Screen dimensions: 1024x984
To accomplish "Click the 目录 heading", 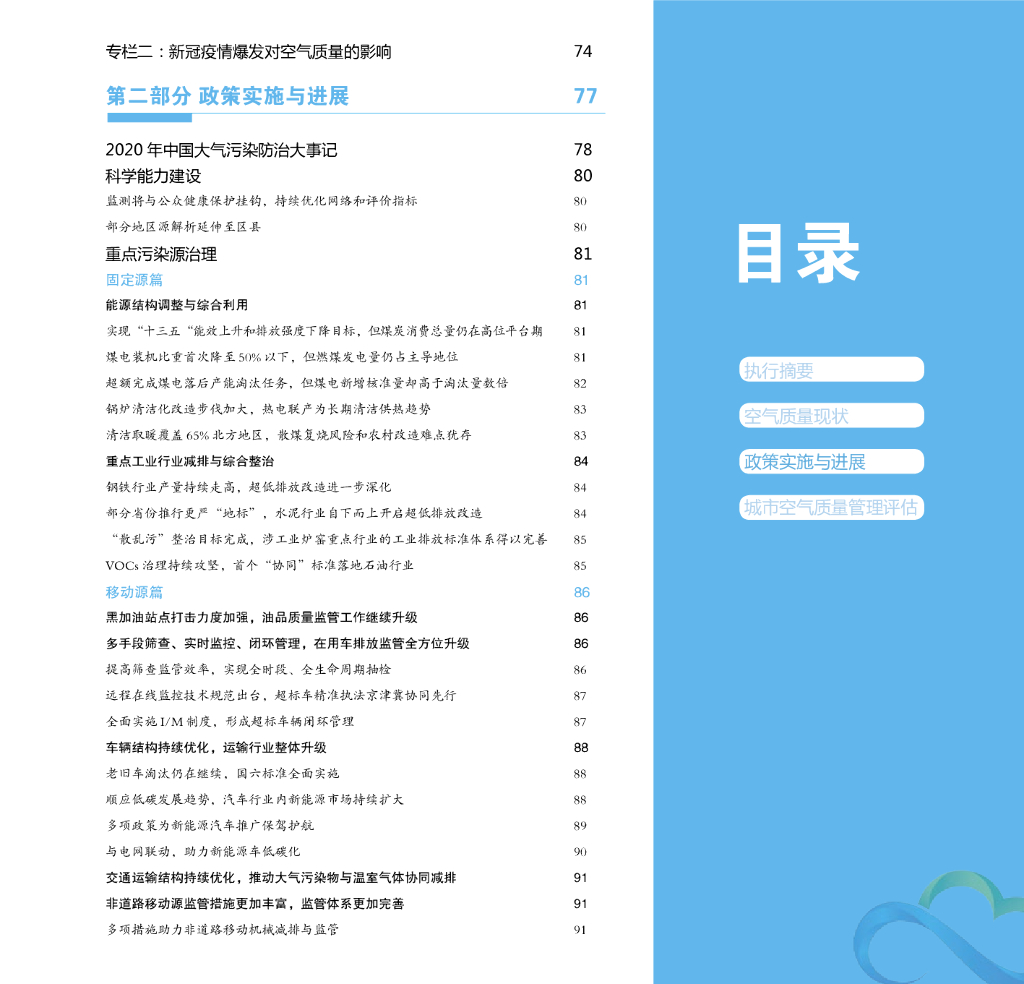I will click(x=798, y=254).
